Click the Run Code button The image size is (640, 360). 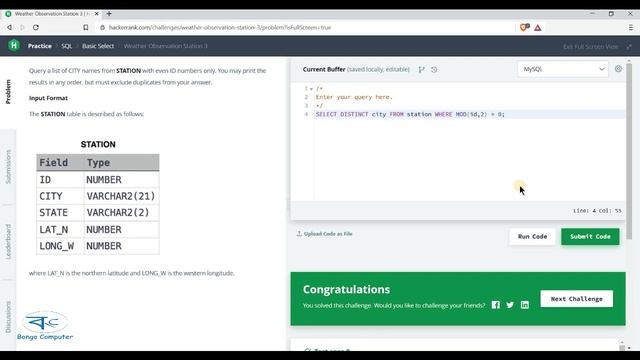coord(532,236)
